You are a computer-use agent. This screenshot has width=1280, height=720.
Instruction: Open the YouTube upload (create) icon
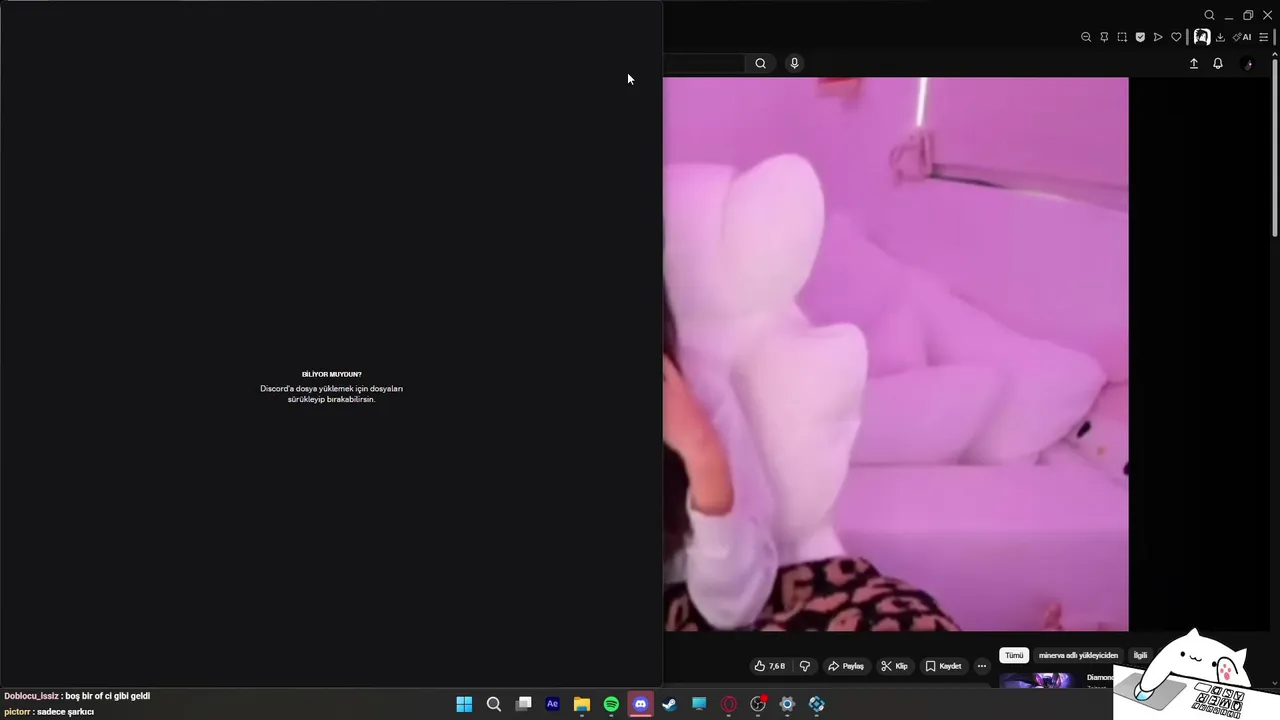coord(1193,63)
